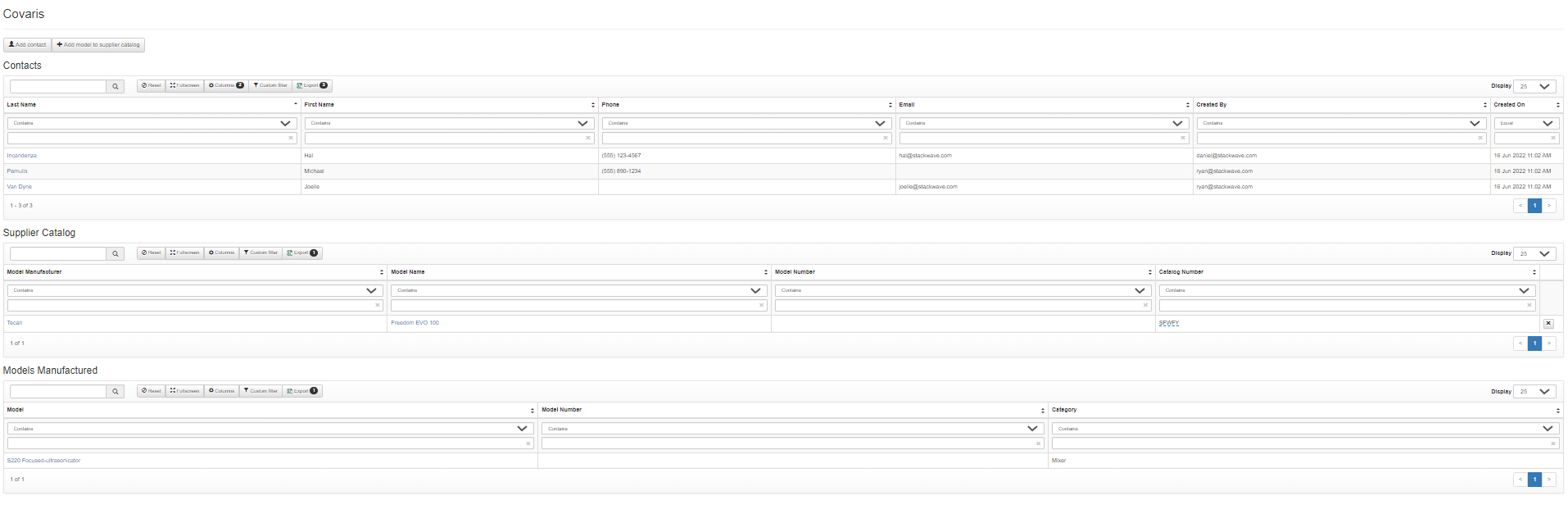Toggle sorting on the Catalog Number column
The width and height of the screenshot is (1568, 505).
coord(1347,272)
